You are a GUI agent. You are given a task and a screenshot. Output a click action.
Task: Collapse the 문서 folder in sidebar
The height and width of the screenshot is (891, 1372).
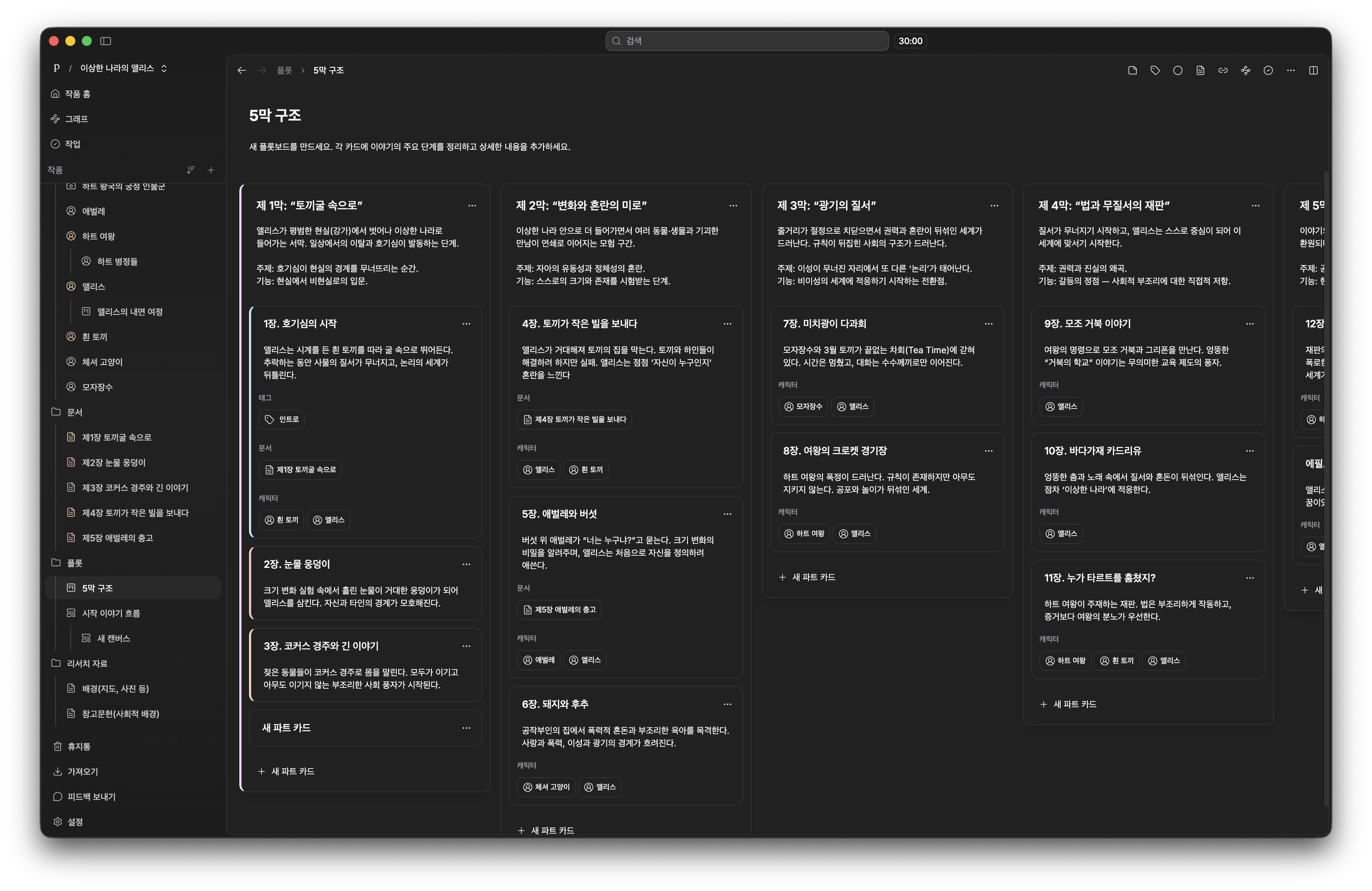coord(56,412)
